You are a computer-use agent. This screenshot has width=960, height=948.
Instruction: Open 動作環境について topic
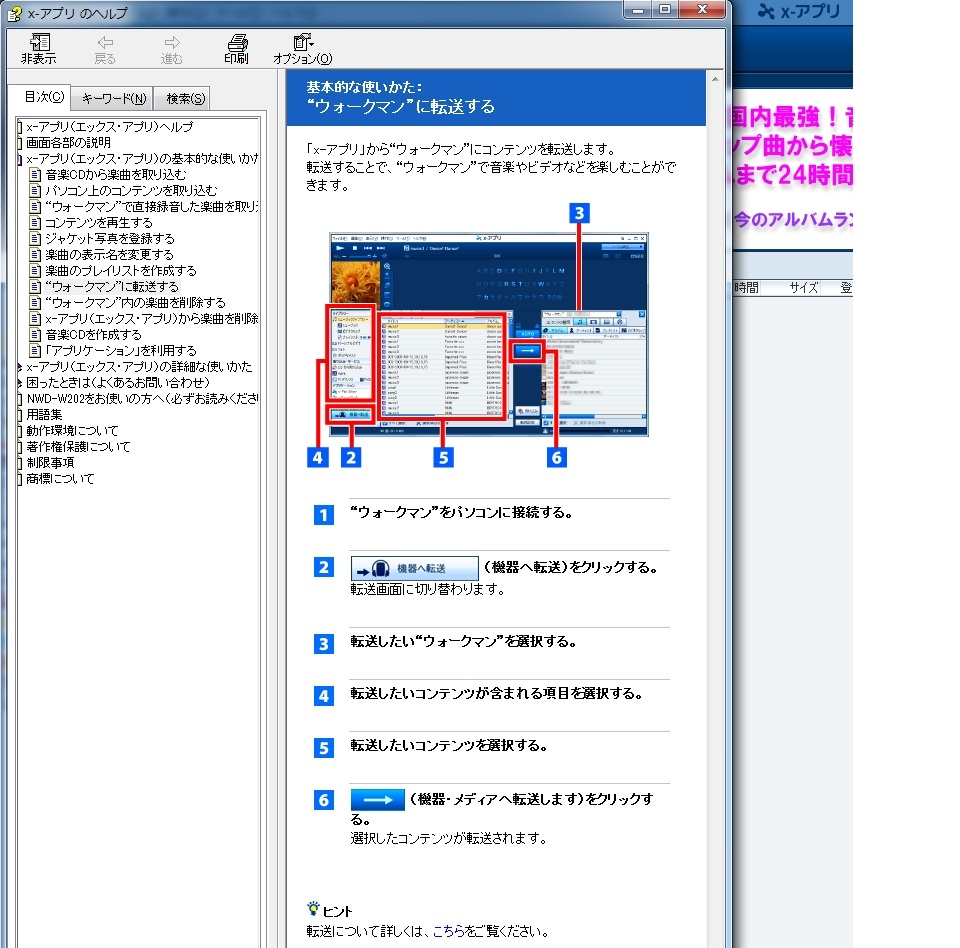(72, 431)
